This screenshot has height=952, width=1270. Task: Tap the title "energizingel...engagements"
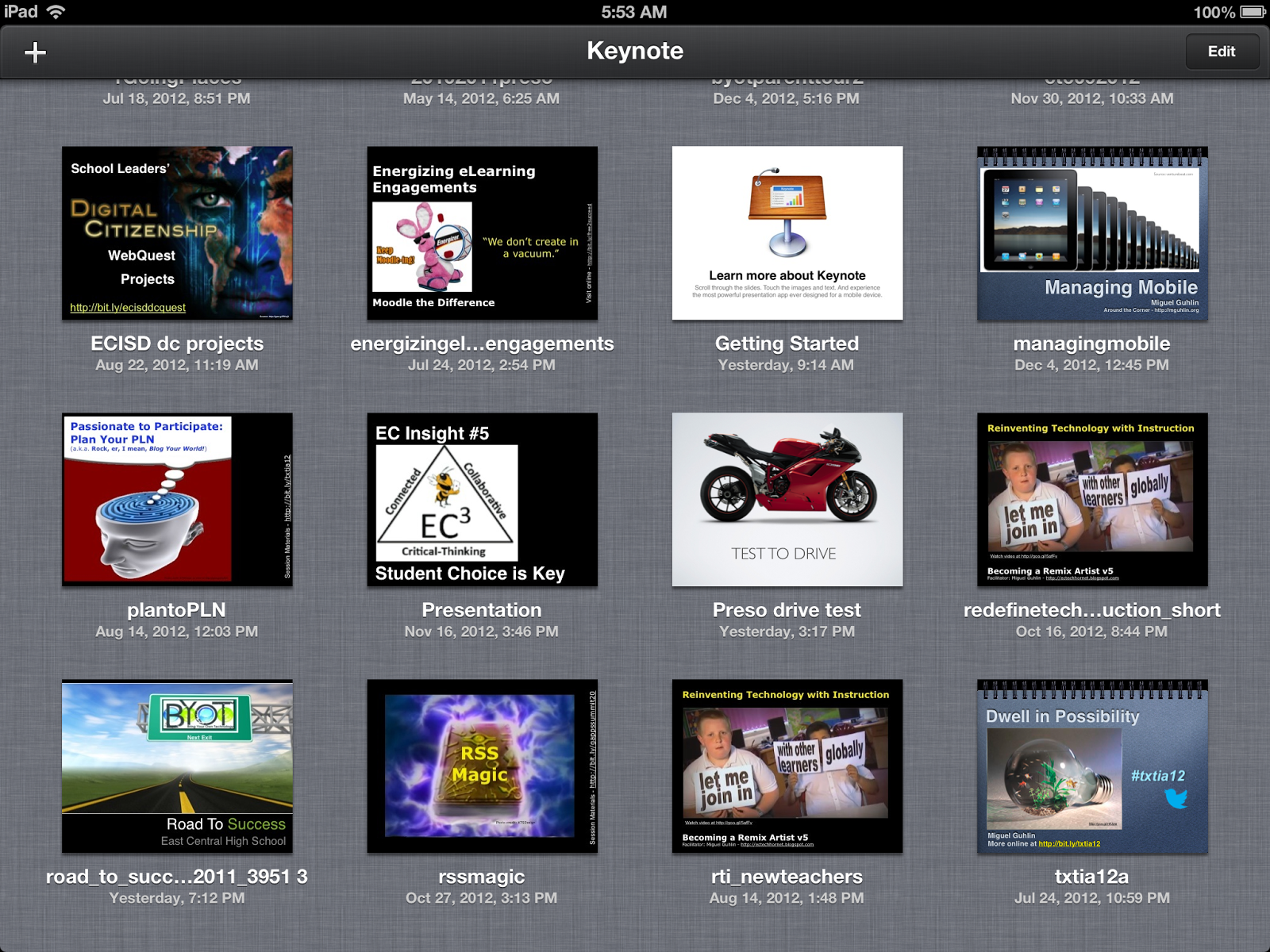point(482,344)
